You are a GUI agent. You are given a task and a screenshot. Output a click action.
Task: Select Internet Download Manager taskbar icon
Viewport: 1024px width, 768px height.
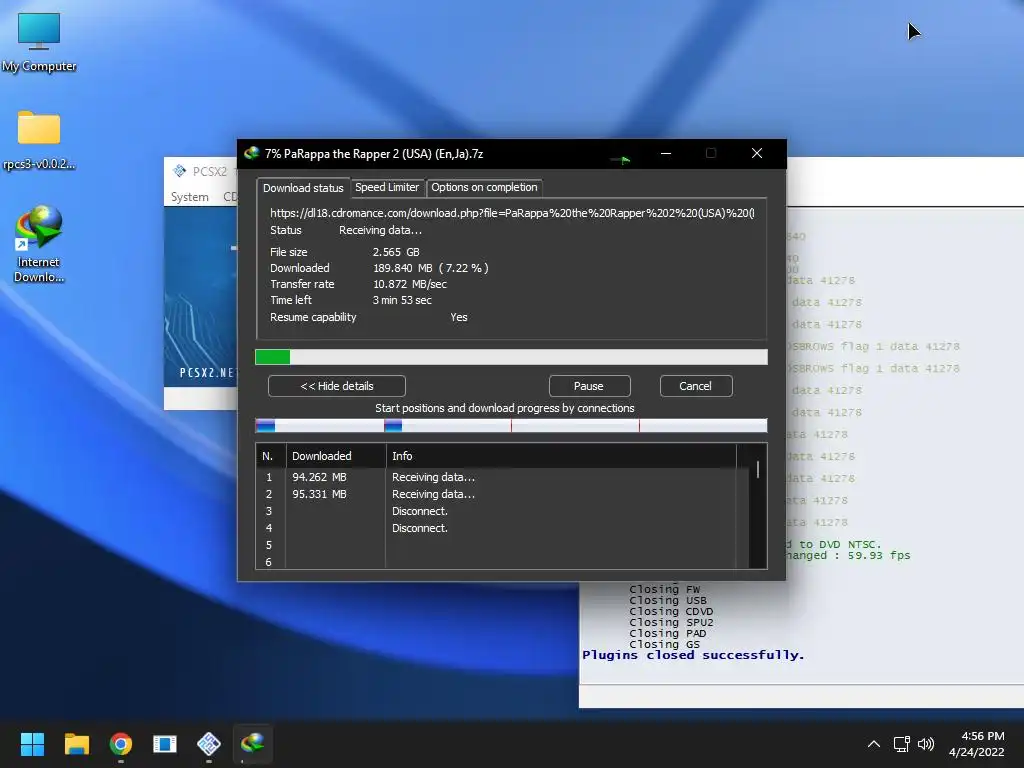click(x=253, y=744)
